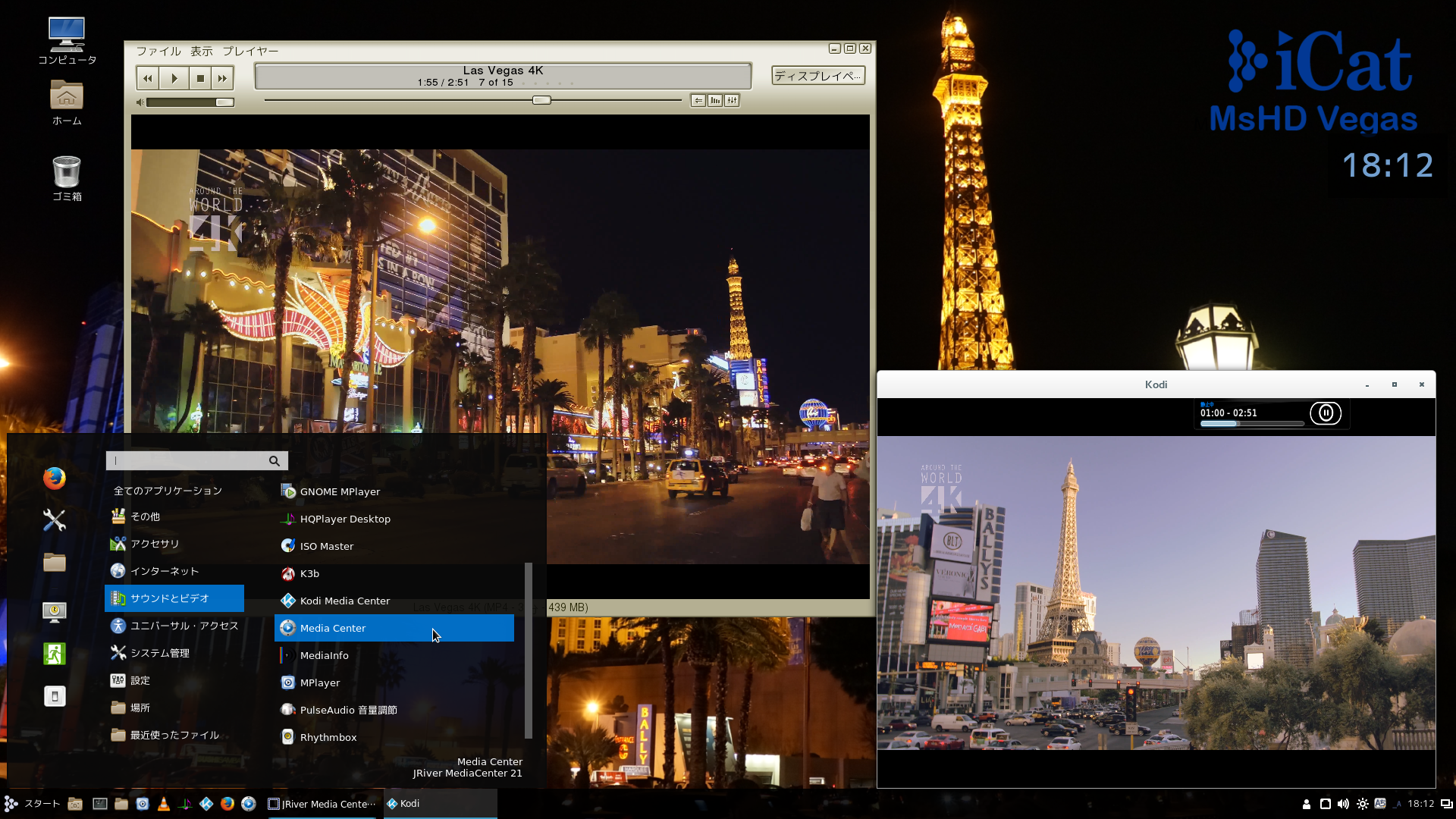The height and width of the screenshot is (819, 1456).
Task: Click the volume icon in the system tray
Action: pos(1343,804)
